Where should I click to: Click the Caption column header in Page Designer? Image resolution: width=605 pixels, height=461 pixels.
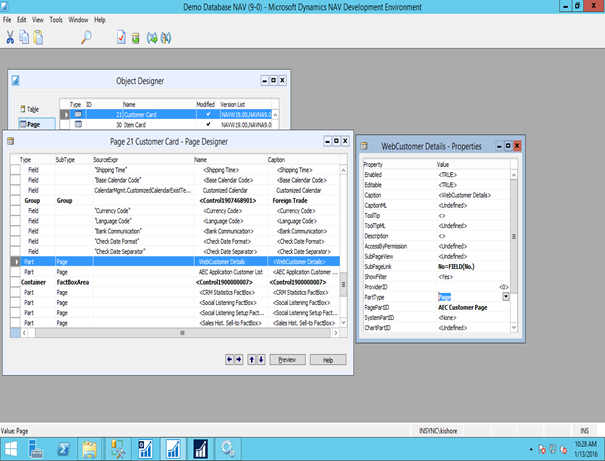point(303,159)
